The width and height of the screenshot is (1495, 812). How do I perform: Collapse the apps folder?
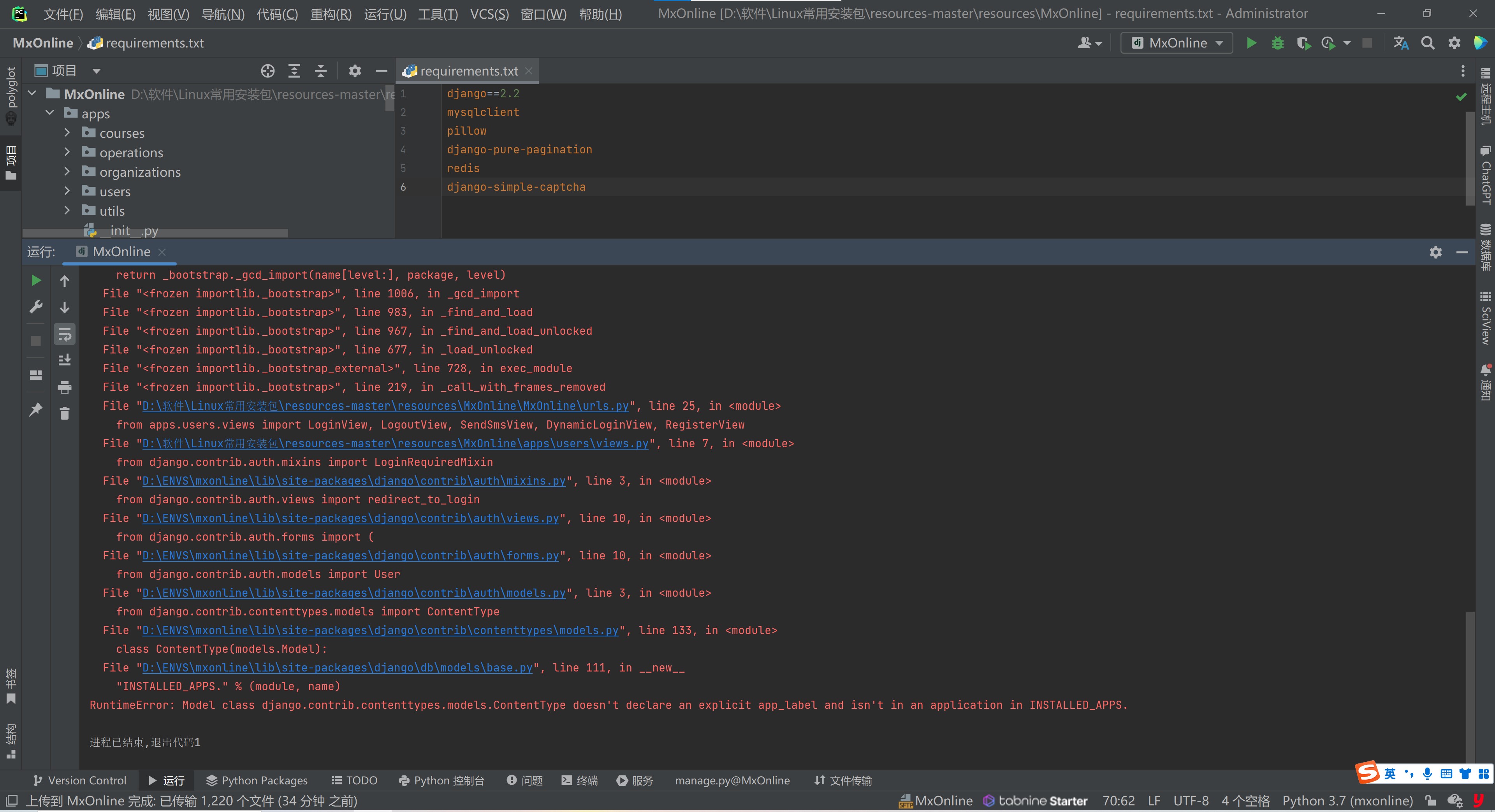[50, 113]
